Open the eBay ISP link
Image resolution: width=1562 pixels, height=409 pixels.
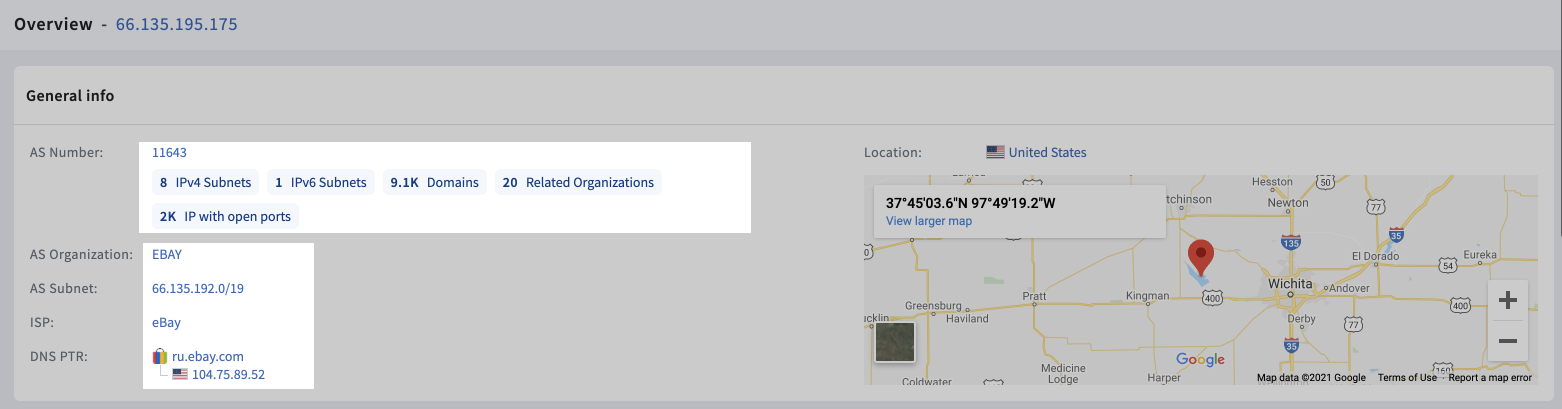(166, 322)
